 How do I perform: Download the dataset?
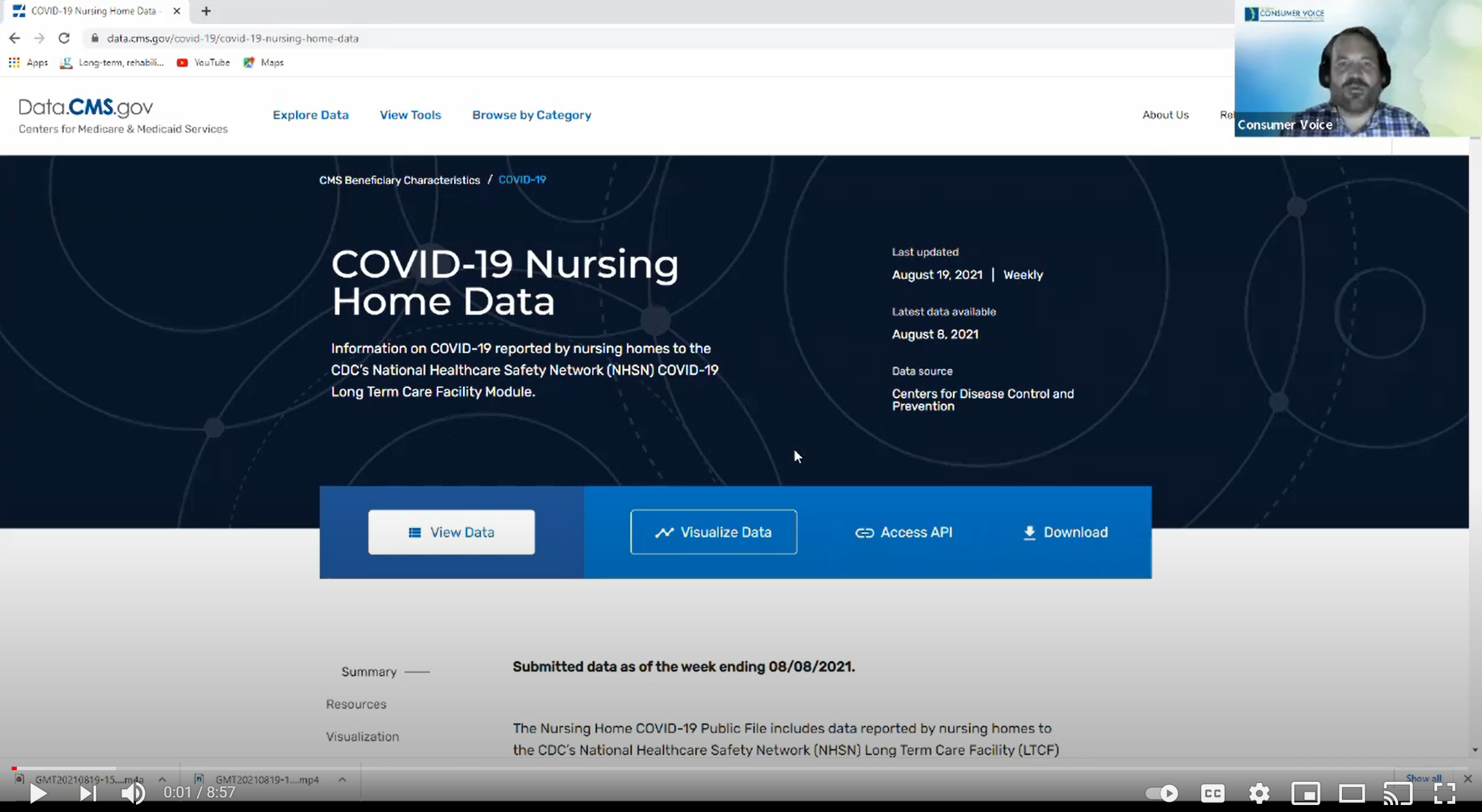pos(1065,532)
